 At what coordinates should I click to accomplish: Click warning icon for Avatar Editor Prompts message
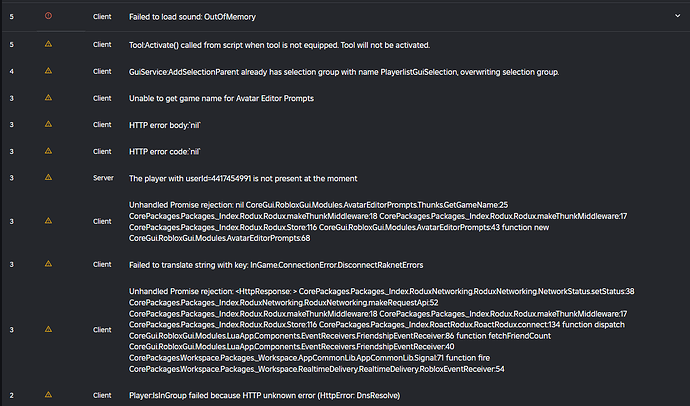[48, 98]
